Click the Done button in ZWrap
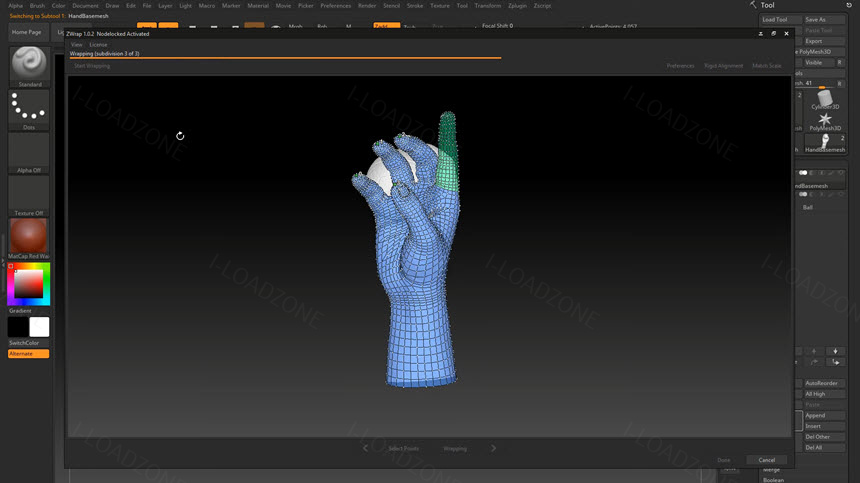Image resolution: width=860 pixels, height=483 pixels. click(x=724, y=460)
